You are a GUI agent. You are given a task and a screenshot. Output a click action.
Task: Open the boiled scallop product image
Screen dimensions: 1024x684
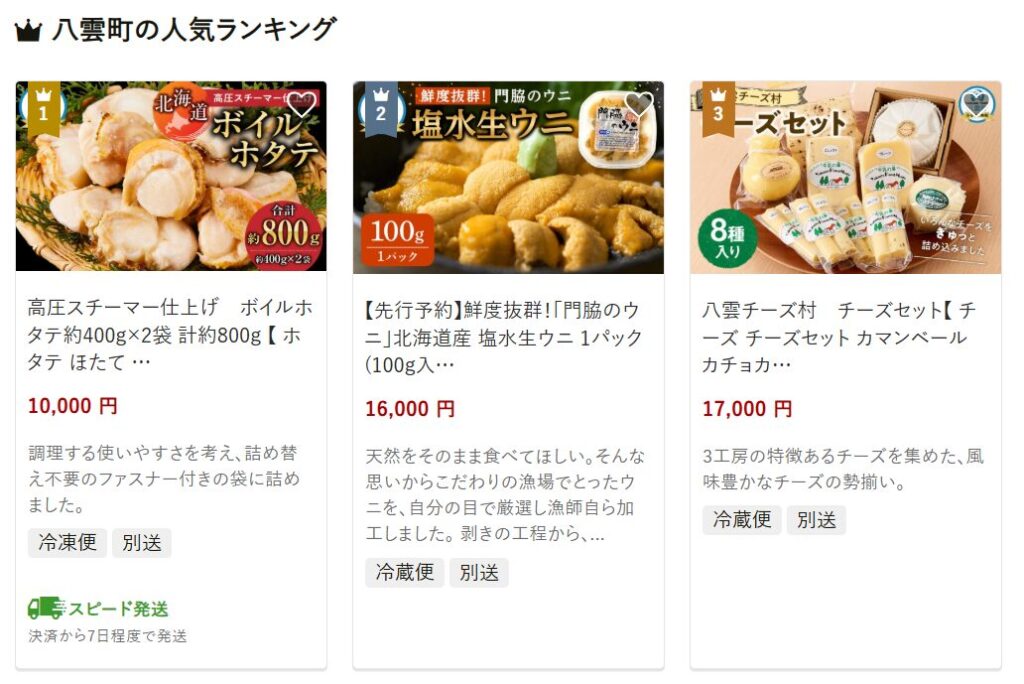[x=171, y=176]
